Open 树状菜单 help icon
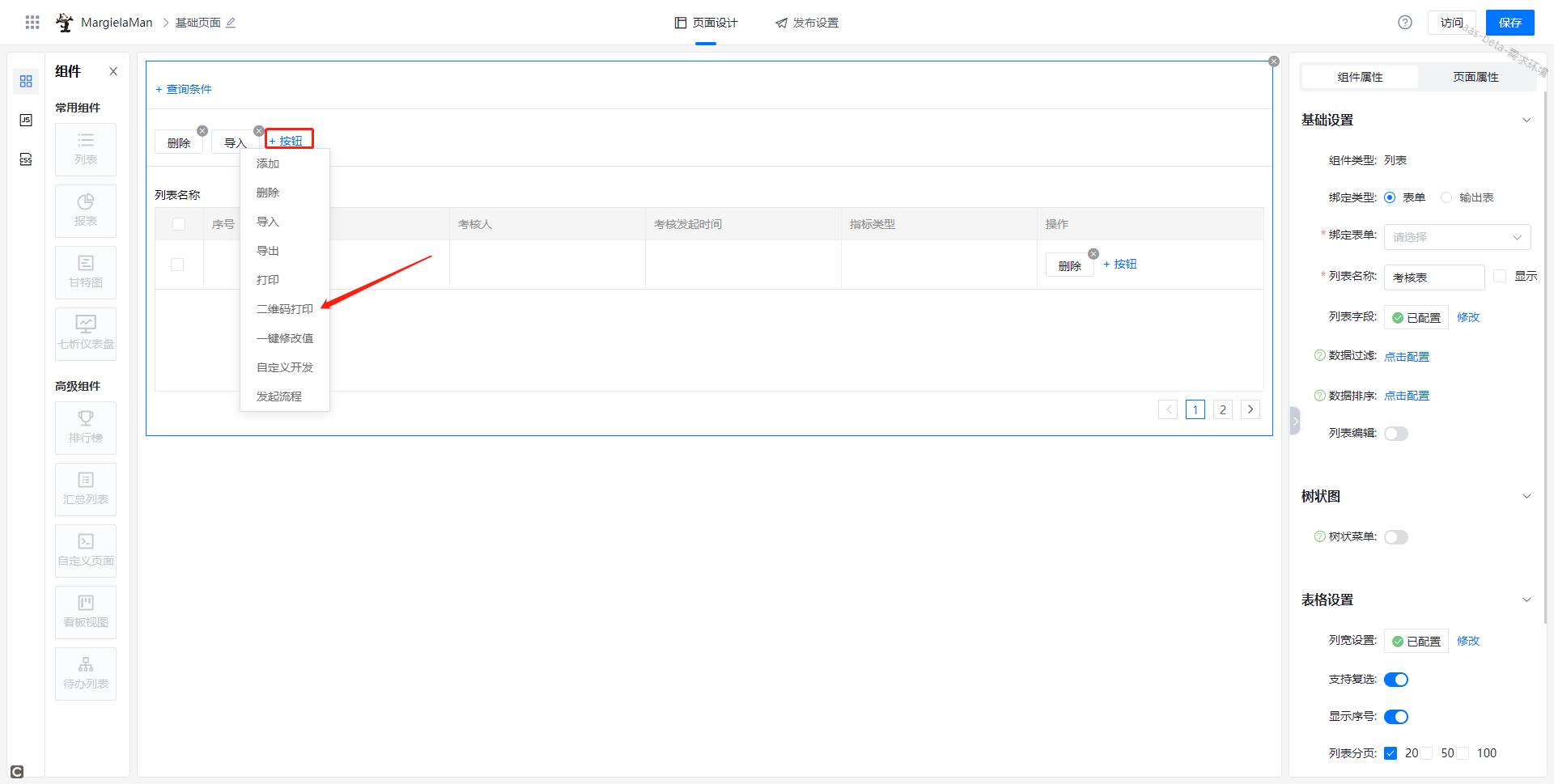 [x=1320, y=536]
